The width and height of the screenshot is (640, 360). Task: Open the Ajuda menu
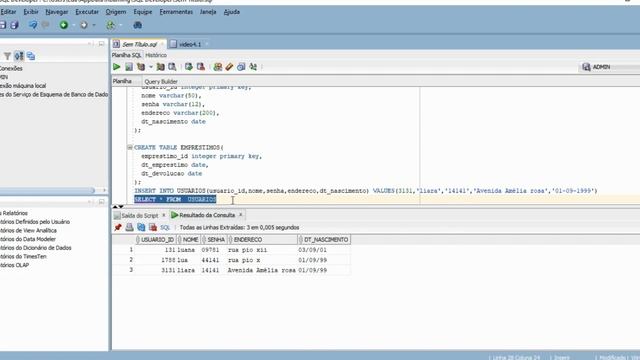(231, 12)
